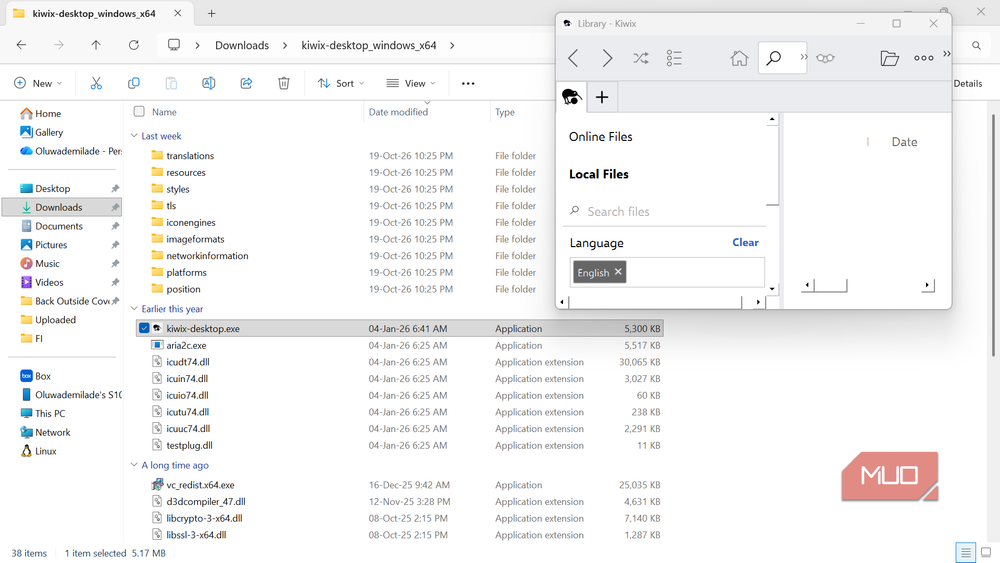Switch to details list view
The width and height of the screenshot is (1000, 563).
[966, 552]
